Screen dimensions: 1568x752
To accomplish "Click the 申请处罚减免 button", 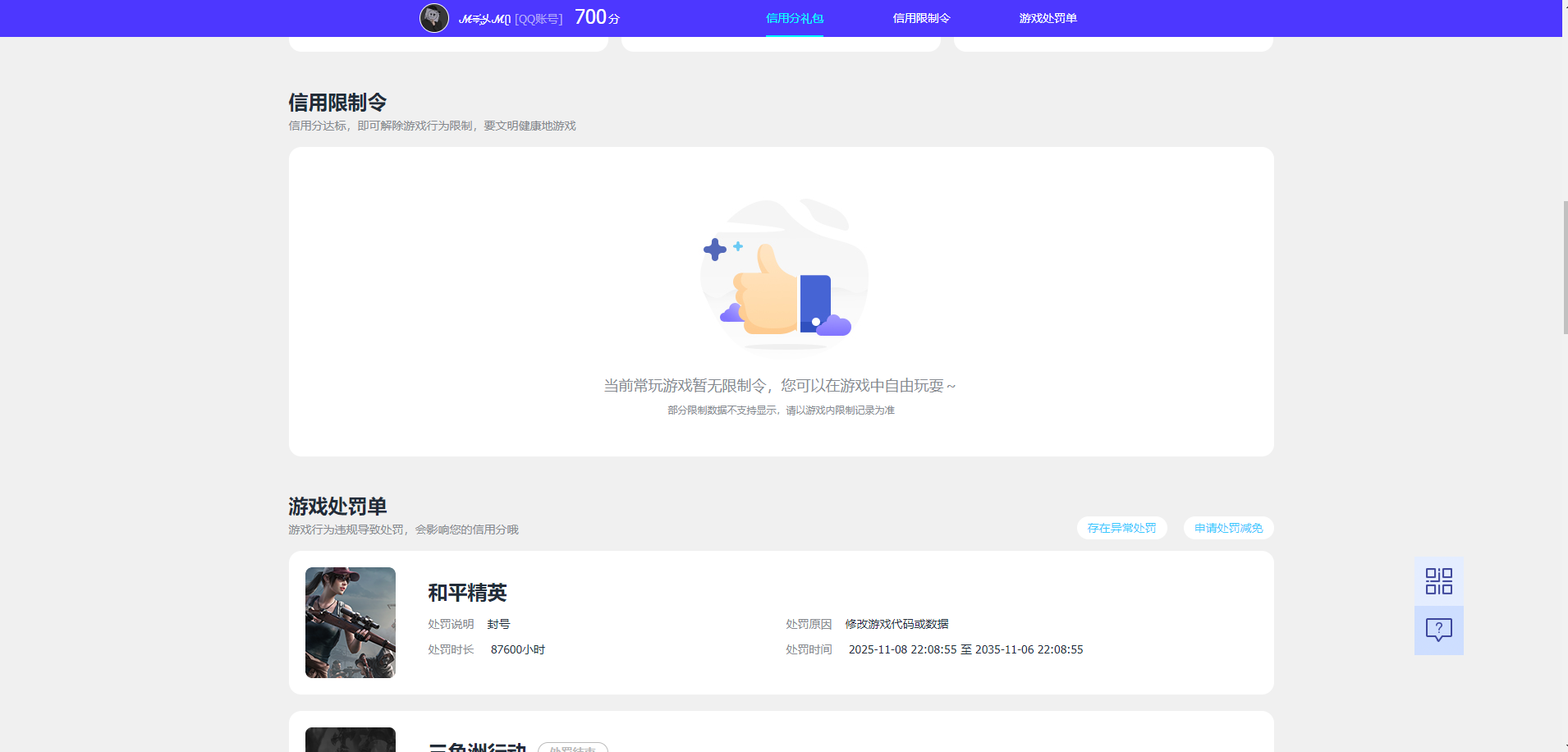I will (x=1227, y=527).
